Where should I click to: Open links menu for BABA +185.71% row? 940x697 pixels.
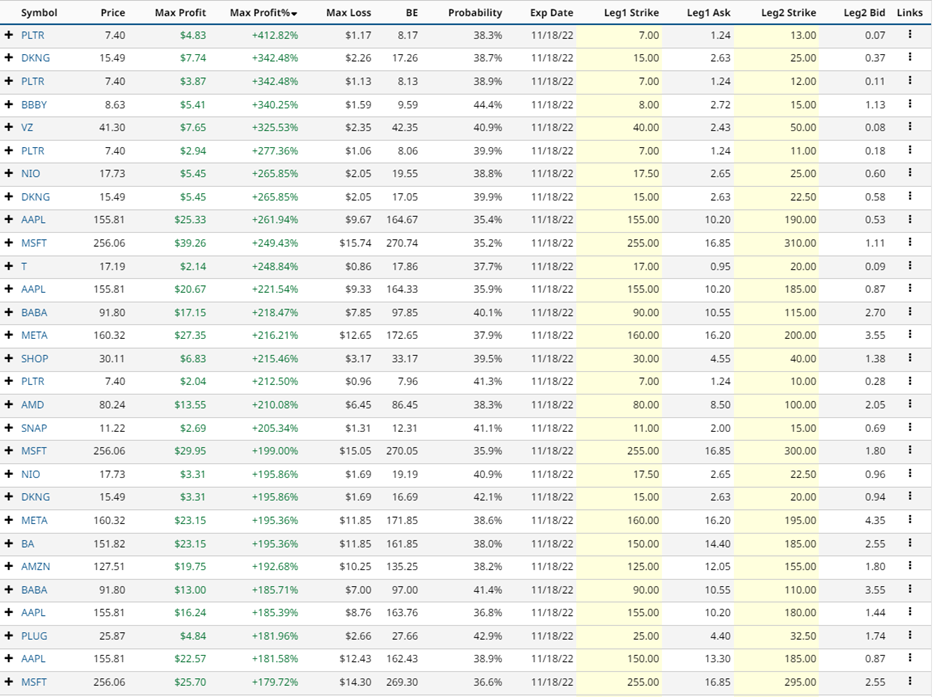[x=909, y=590]
